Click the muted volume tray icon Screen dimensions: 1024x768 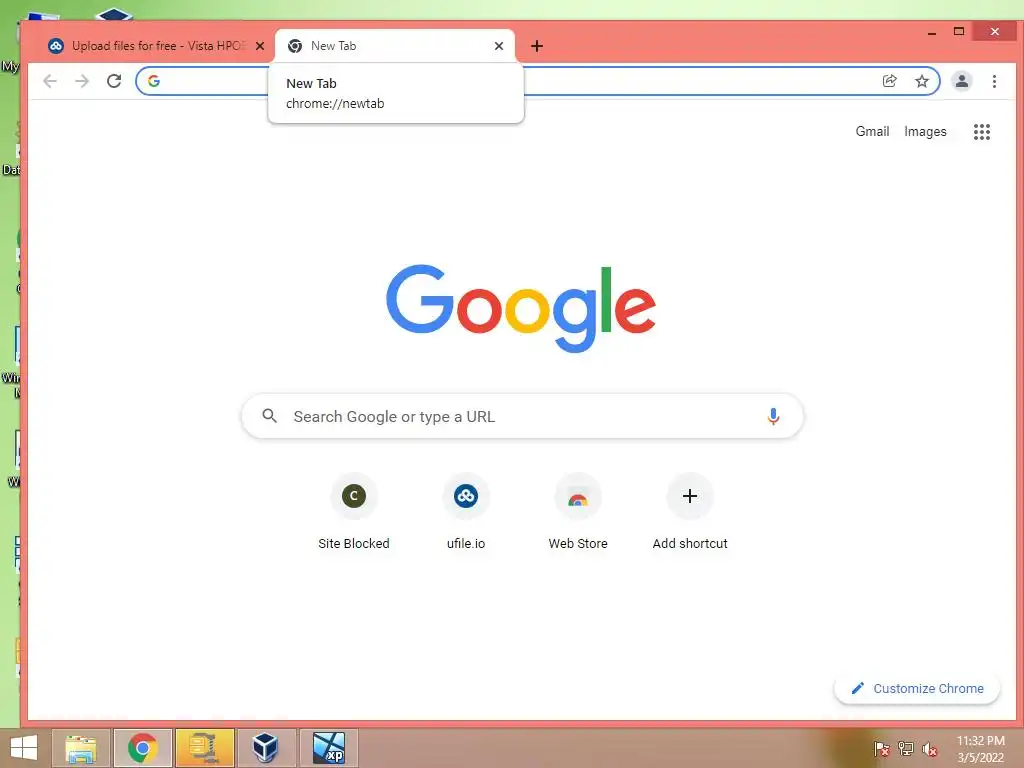(x=930, y=749)
